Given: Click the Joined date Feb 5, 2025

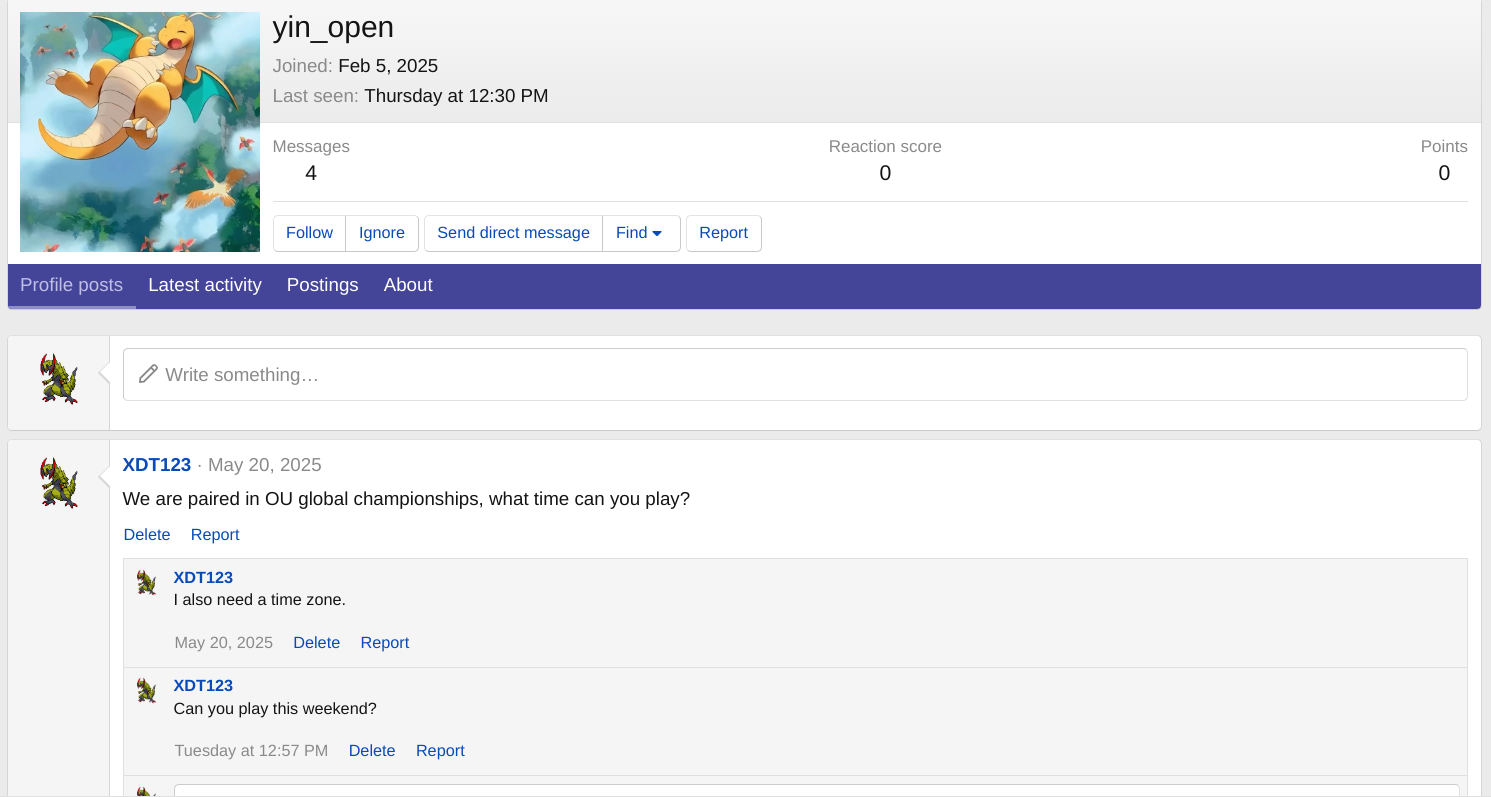Looking at the screenshot, I should [x=388, y=66].
